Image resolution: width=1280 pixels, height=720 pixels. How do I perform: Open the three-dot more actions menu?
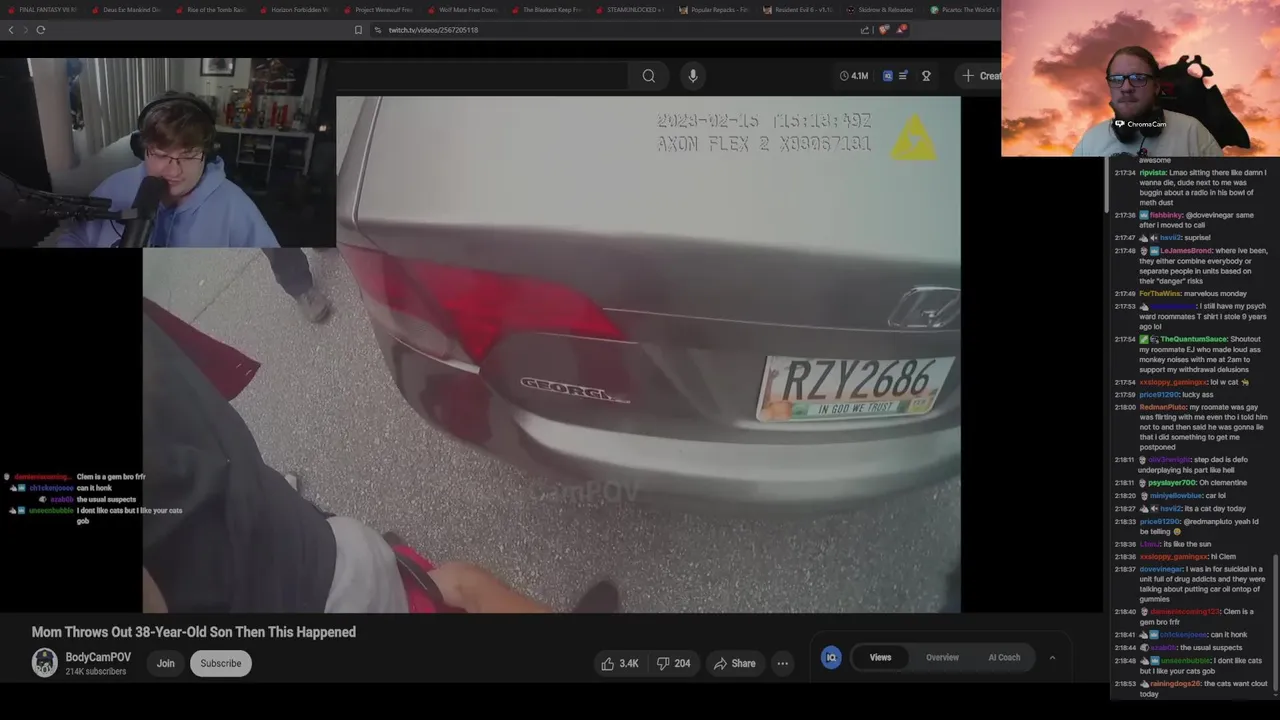point(783,663)
